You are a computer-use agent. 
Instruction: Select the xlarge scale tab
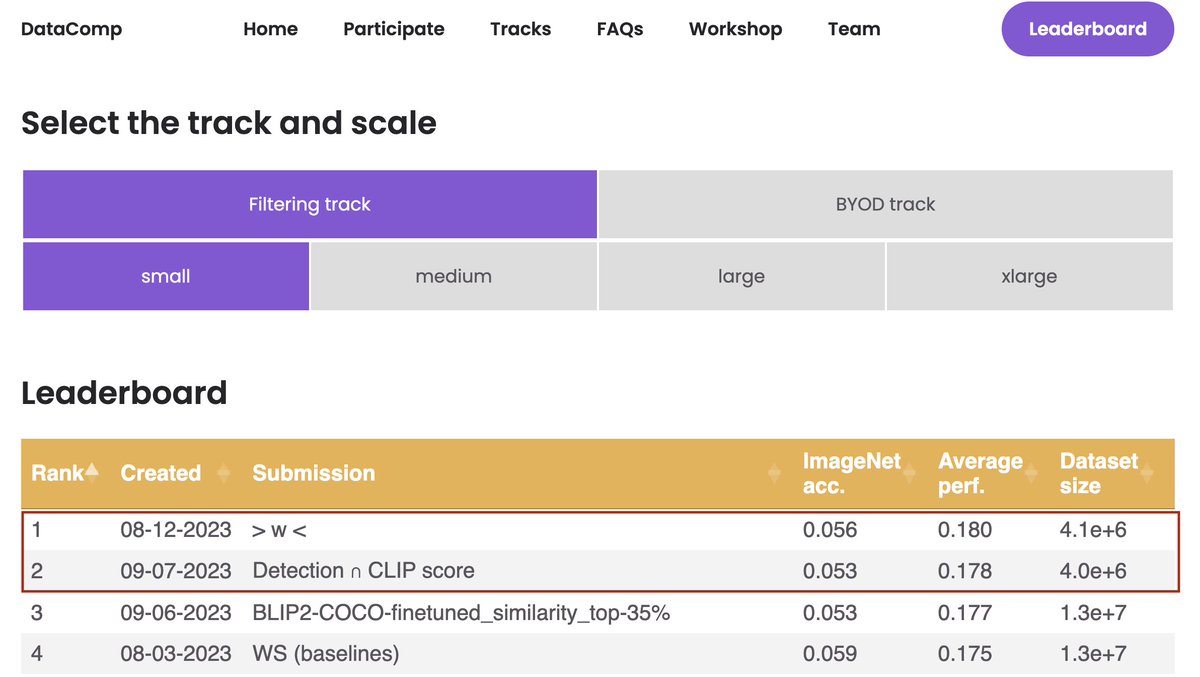(x=1029, y=276)
